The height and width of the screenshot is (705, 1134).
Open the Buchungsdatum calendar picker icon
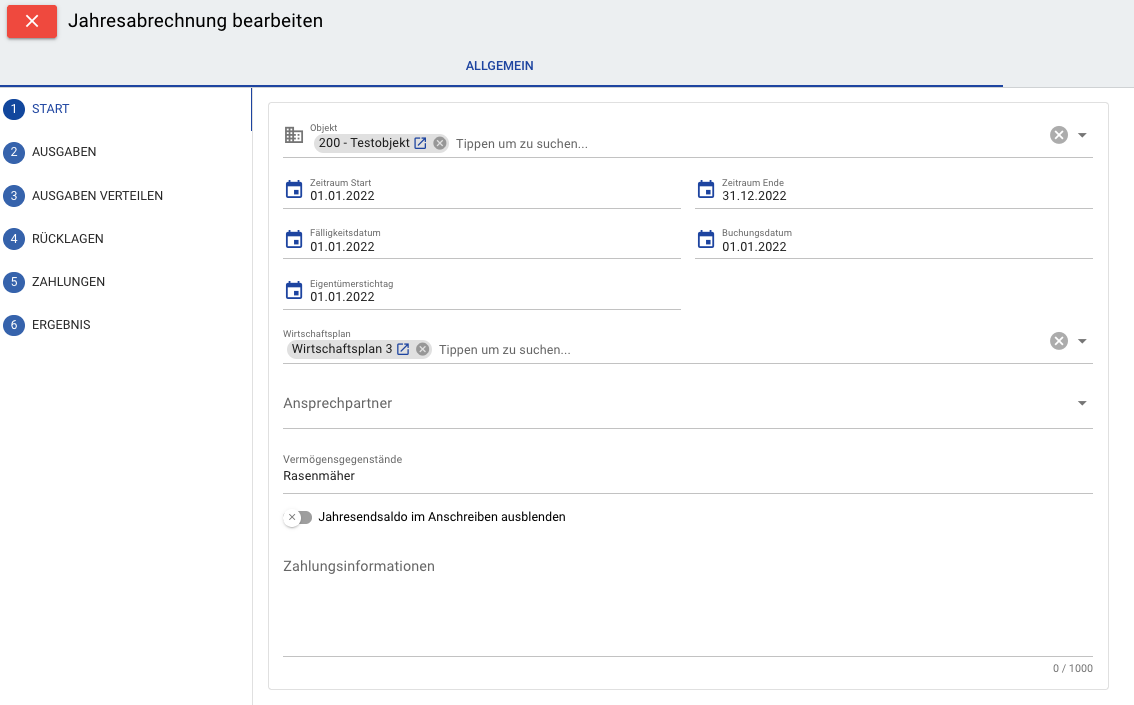pyautogui.click(x=706, y=240)
